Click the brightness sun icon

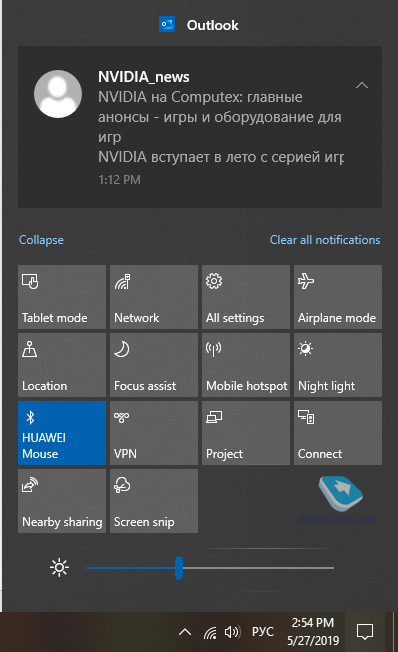59,568
